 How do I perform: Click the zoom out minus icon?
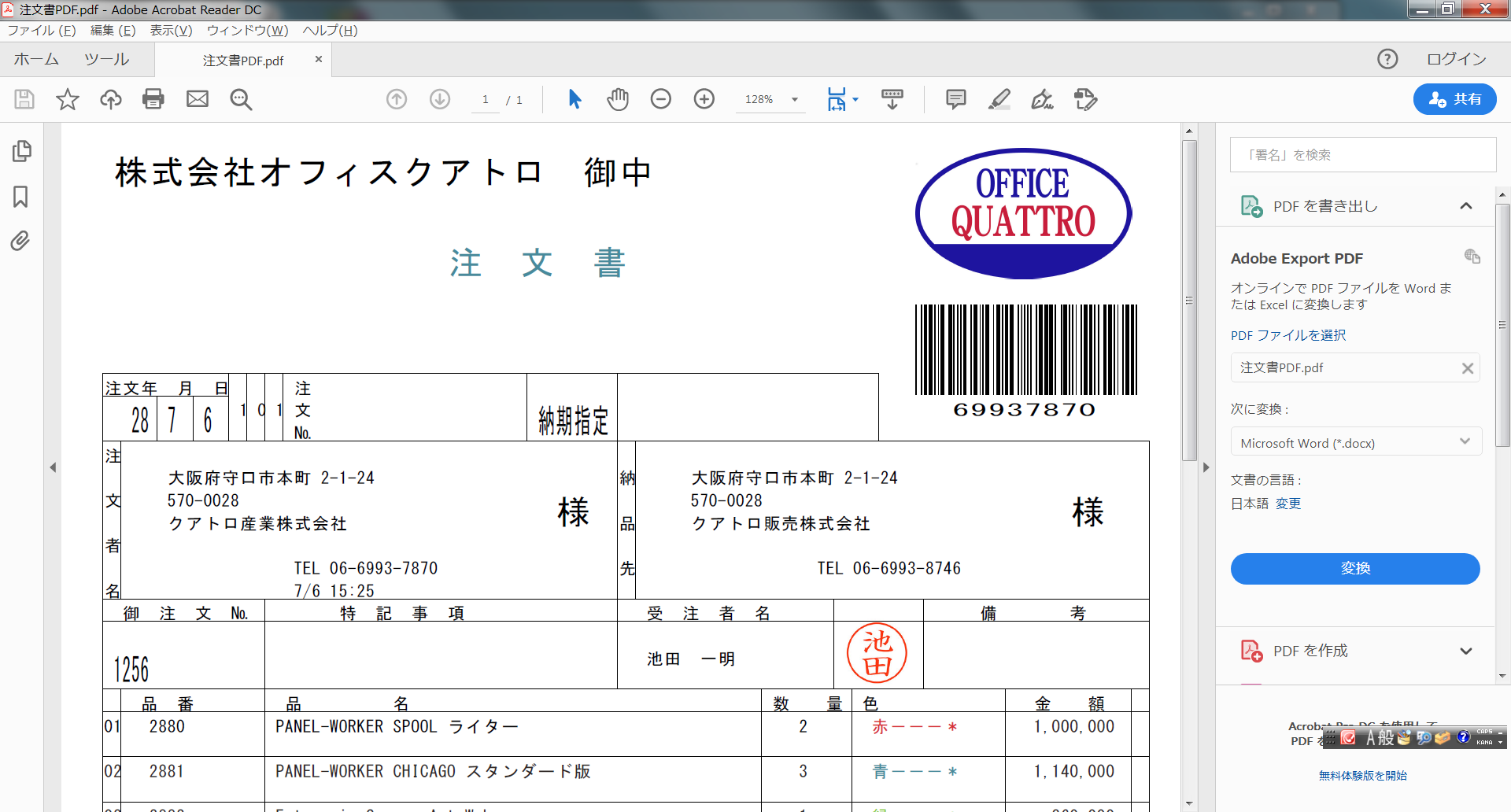click(661, 99)
